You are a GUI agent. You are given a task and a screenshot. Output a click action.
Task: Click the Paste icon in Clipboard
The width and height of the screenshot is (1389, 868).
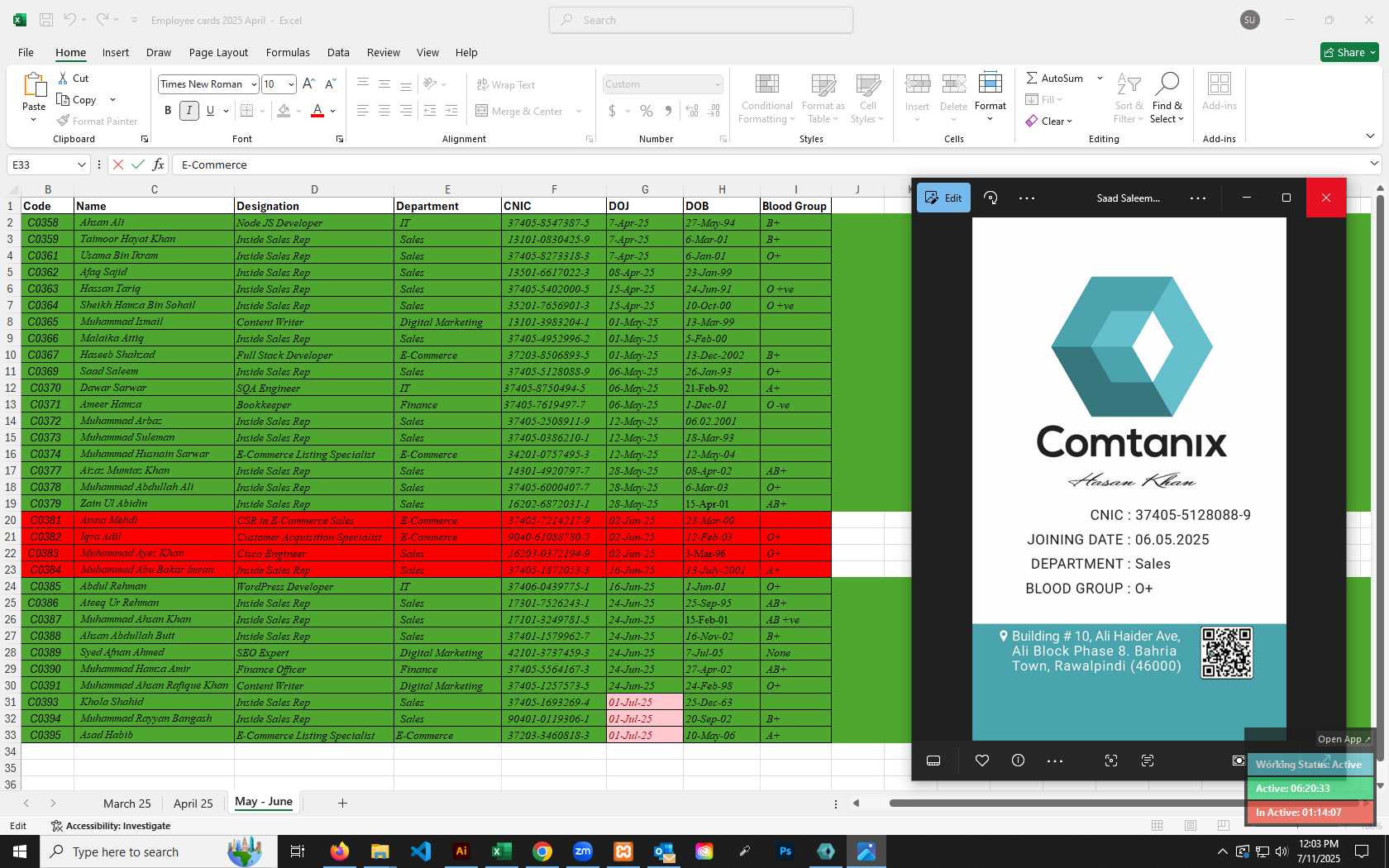click(x=34, y=85)
